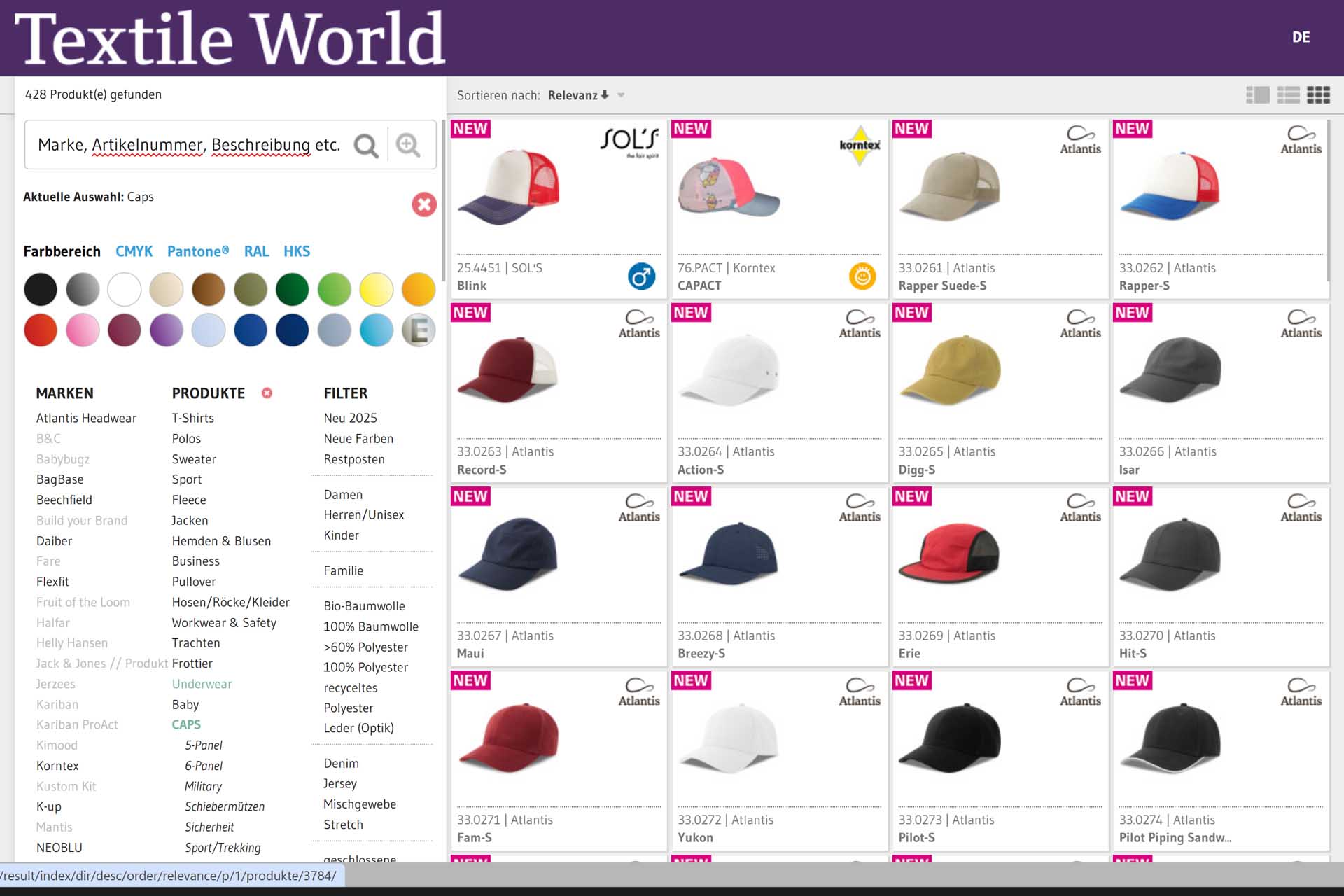1344x896 pixels.
Task: Switch to the grid view icon
Action: click(1318, 94)
